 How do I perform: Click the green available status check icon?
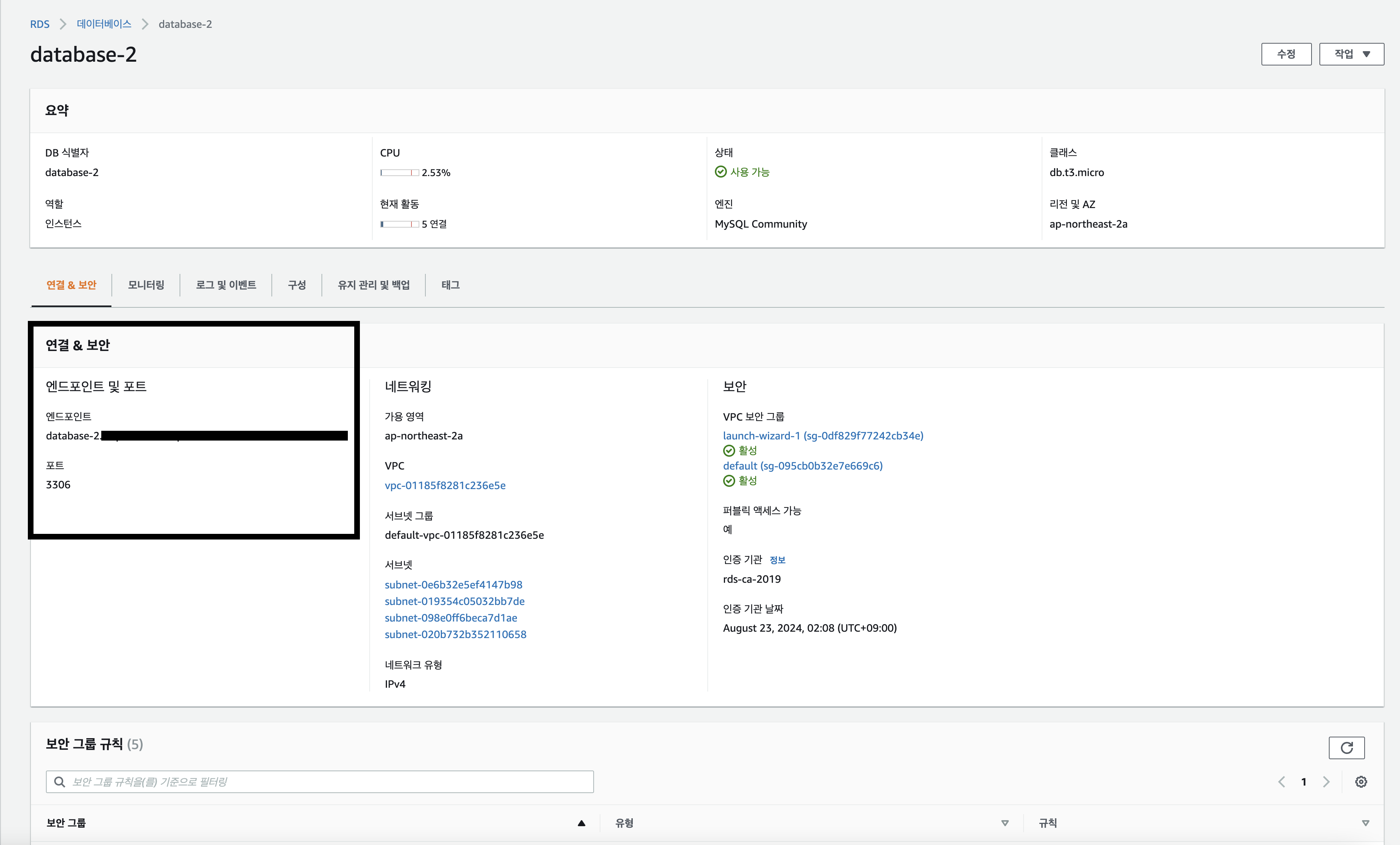(x=721, y=172)
